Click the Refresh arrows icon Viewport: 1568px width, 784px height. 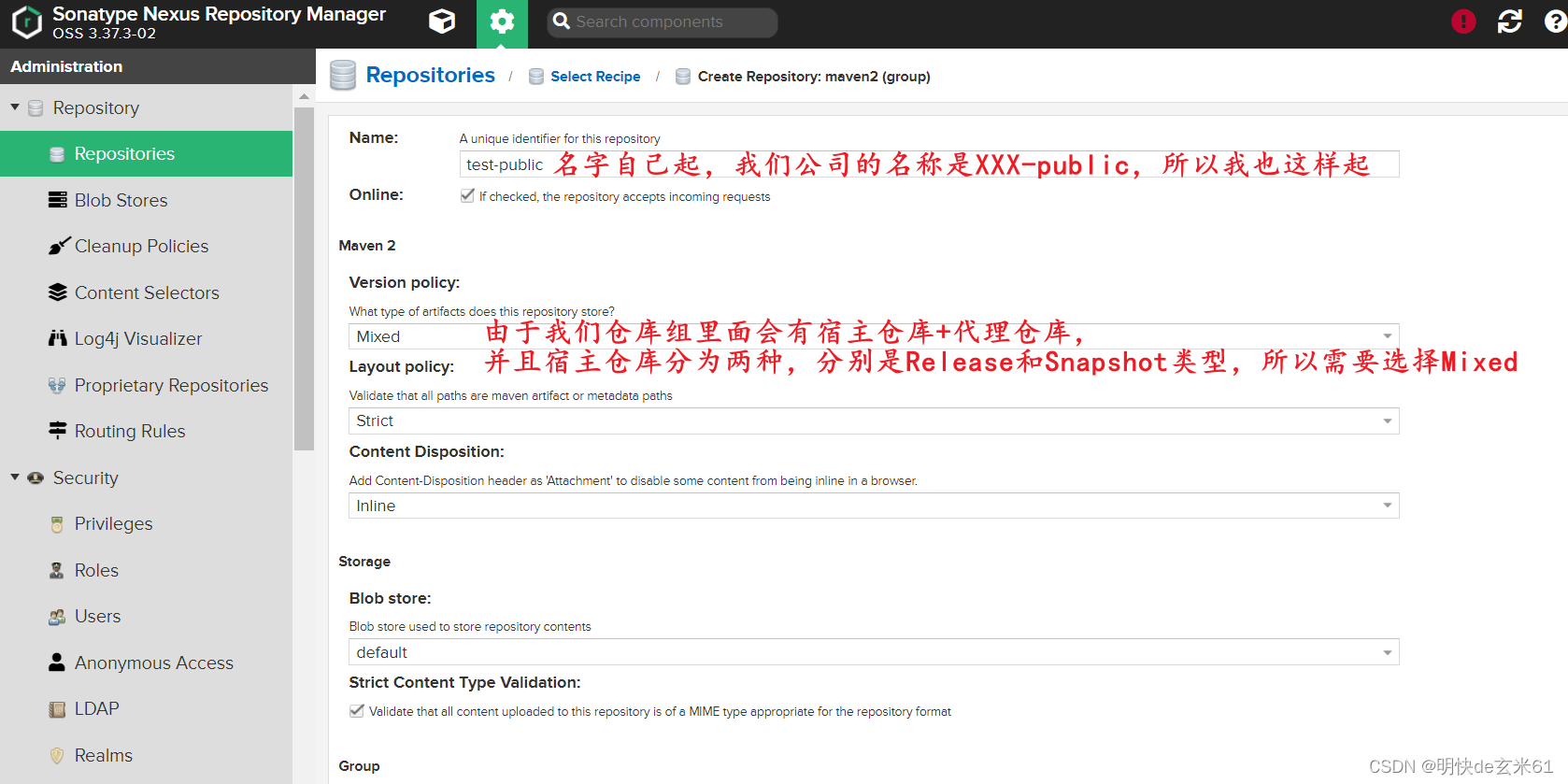pyautogui.click(x=1510, y=21)
